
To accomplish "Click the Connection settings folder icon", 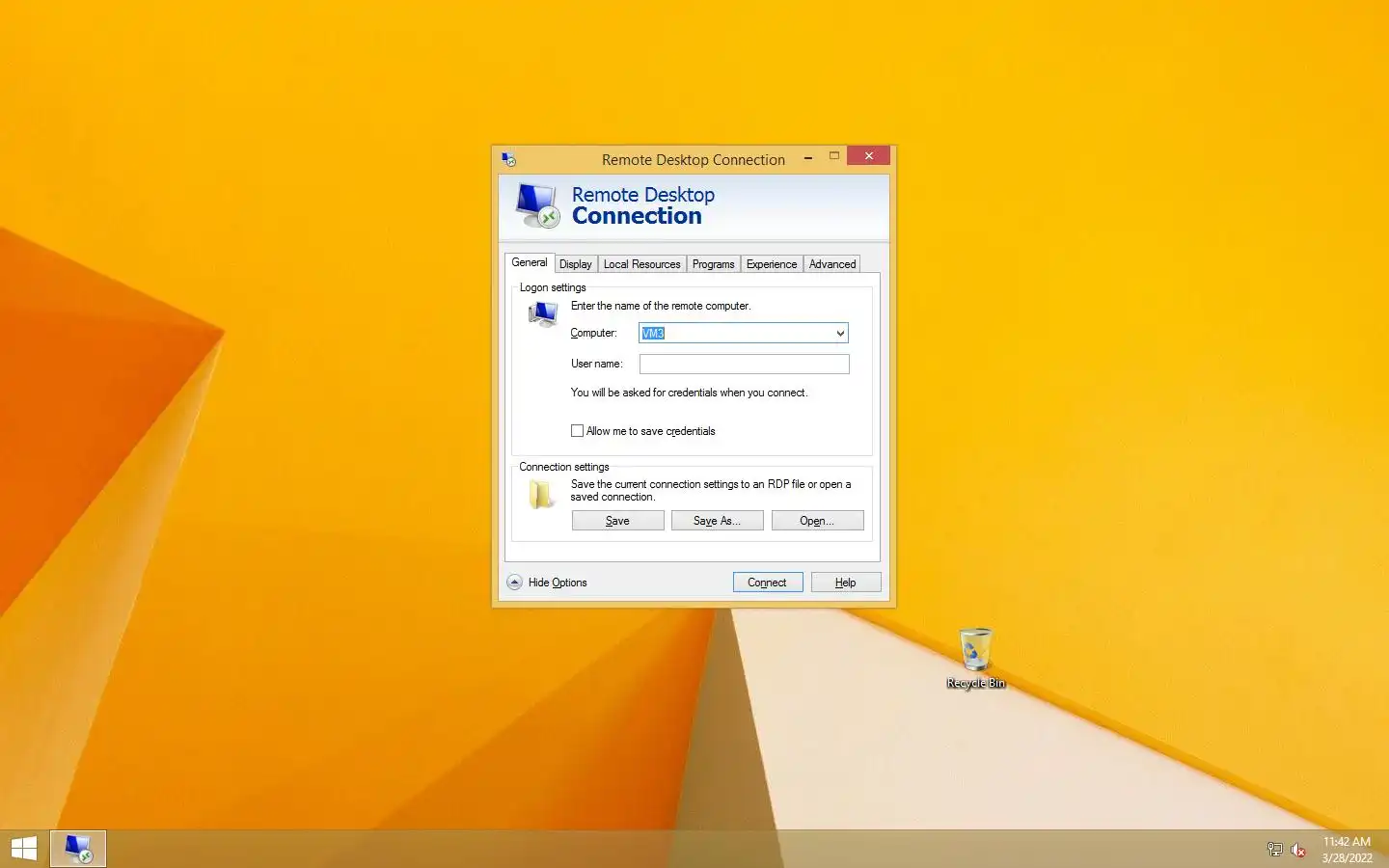I will pyautogui.click(x=542, y=495).
